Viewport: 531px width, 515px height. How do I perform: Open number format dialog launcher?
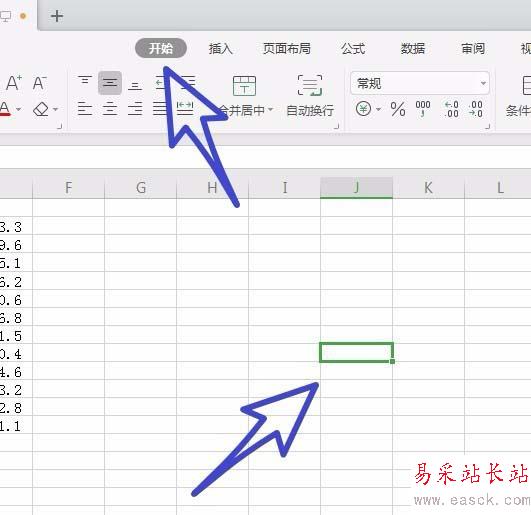488,127
